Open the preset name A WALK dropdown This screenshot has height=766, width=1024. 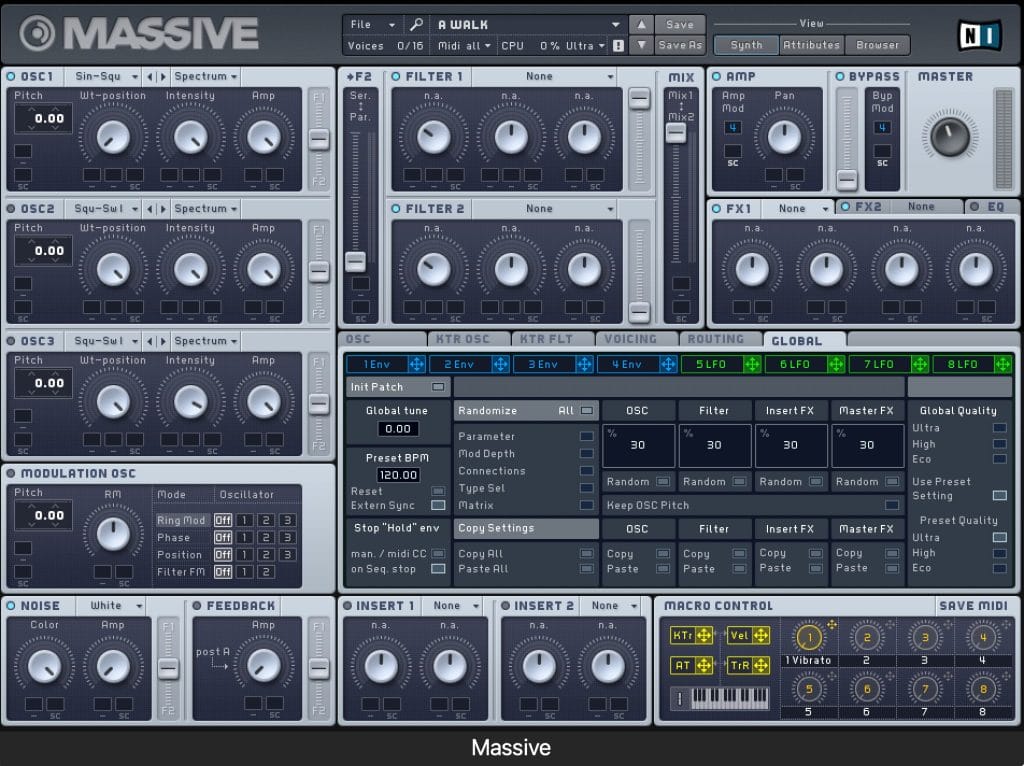tap(528, 24)
